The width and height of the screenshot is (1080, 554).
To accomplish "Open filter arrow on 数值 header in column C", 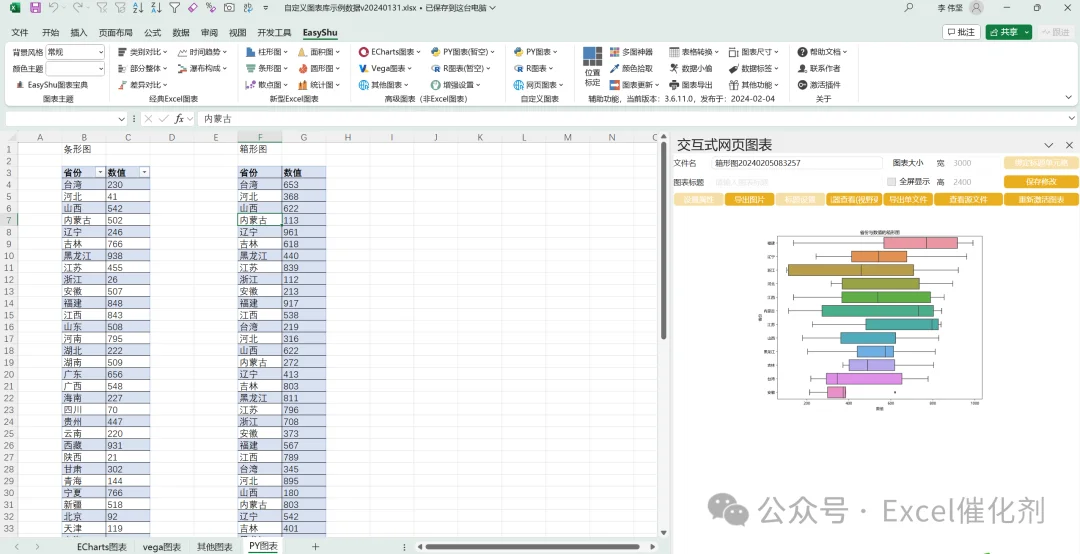I will click(144, 172).
